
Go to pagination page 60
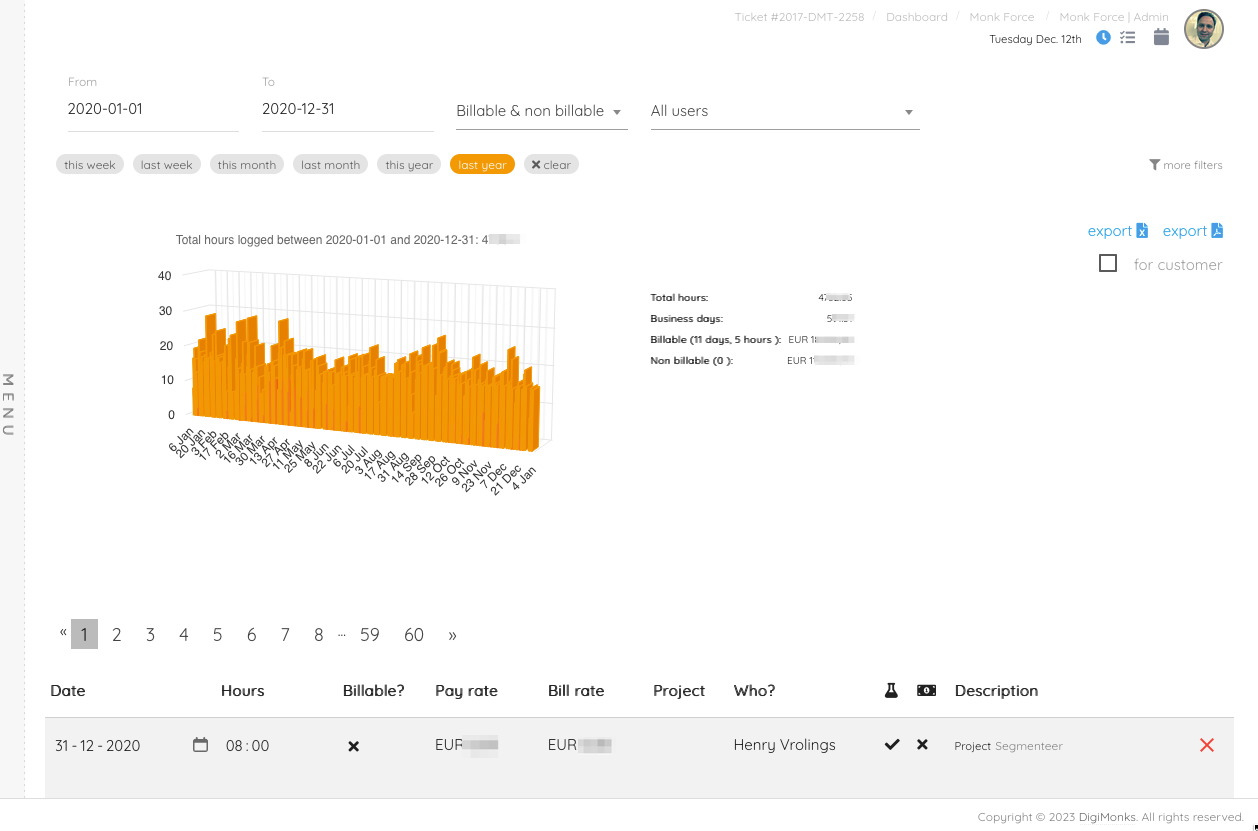click(x=414, y=634)
